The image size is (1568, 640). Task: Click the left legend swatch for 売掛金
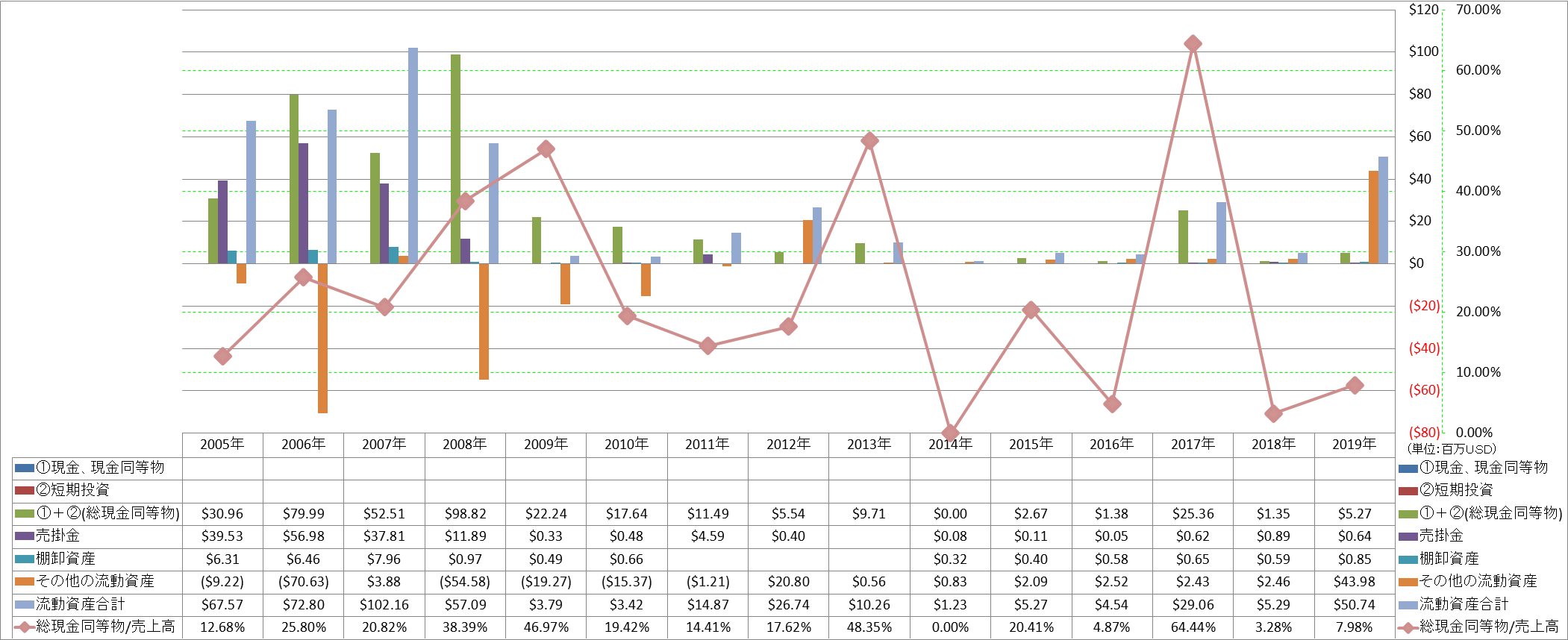tap(25, 536)
